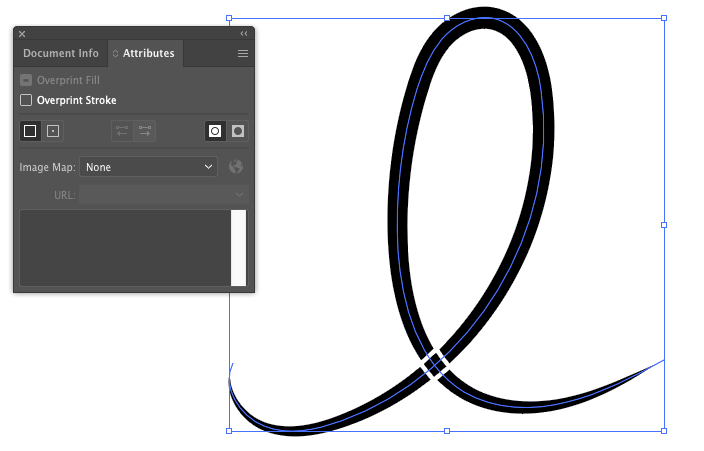This screenshot has width=704, height=451.
Task: Open the Image Map dropdown
Action: 148,167
